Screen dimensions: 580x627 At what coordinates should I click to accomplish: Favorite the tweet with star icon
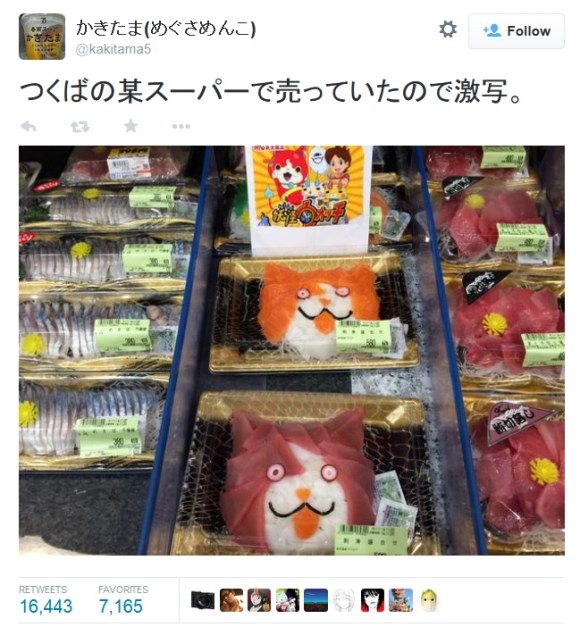pyautogui.click(x=131, y=126)
